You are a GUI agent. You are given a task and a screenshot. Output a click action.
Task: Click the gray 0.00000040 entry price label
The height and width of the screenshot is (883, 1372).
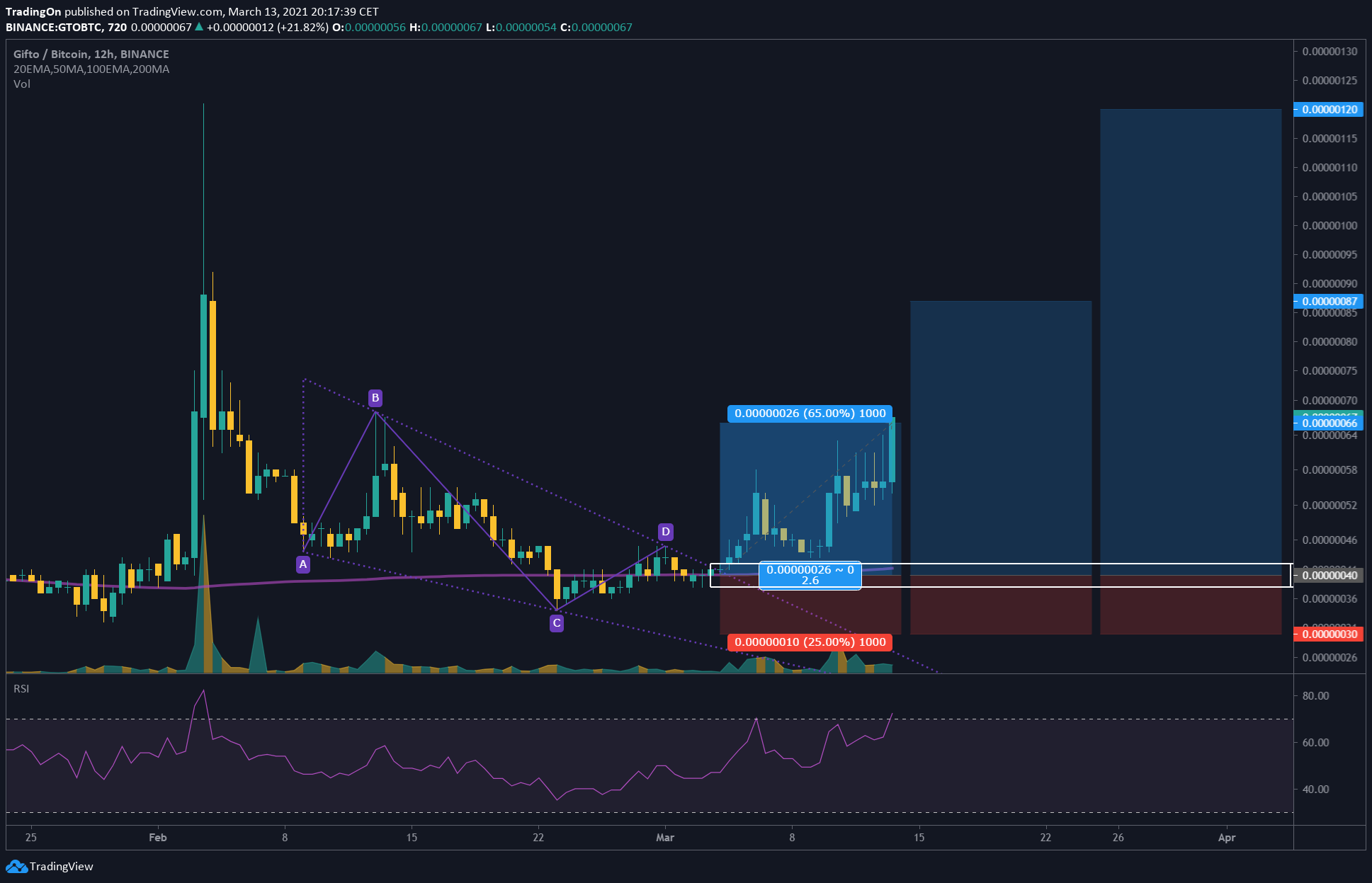click(1329, 575)
